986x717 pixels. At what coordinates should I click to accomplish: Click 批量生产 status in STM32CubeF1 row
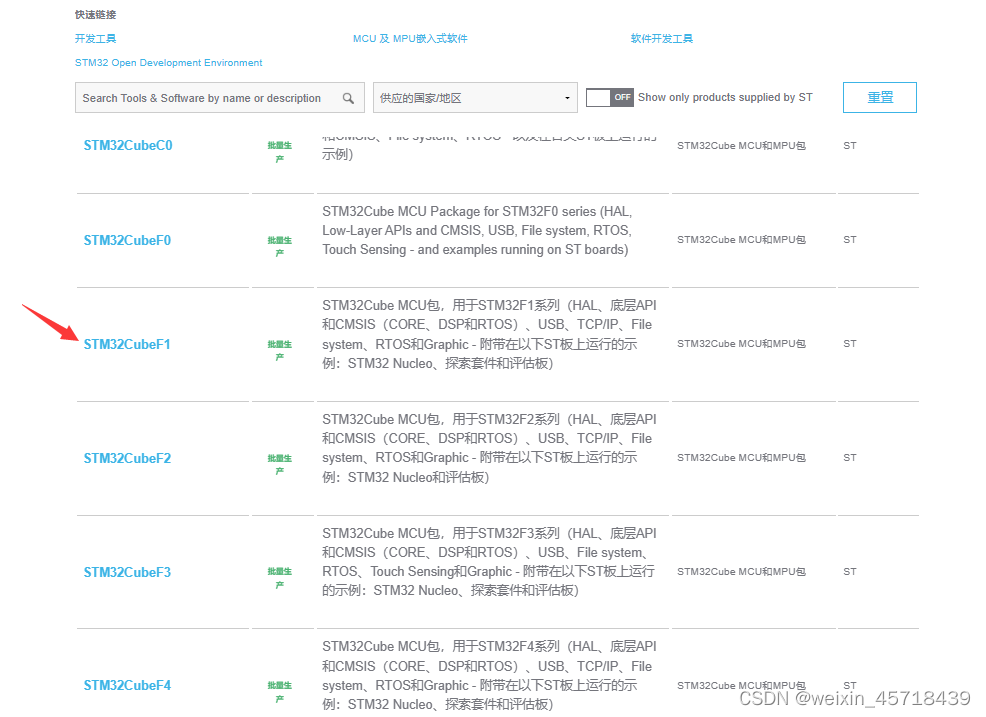click(280, 350)
